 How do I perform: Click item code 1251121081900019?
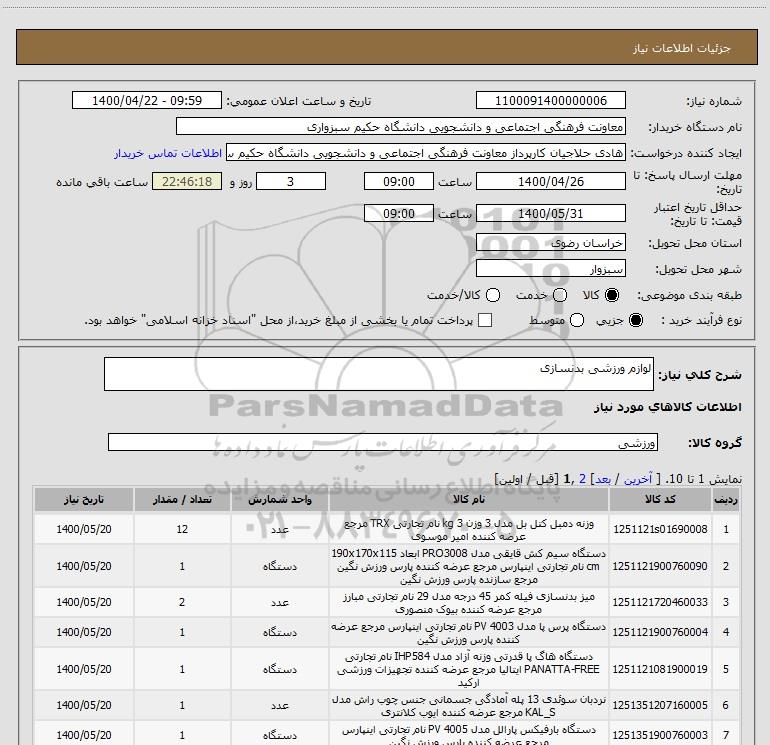click(x=660, y=669)
